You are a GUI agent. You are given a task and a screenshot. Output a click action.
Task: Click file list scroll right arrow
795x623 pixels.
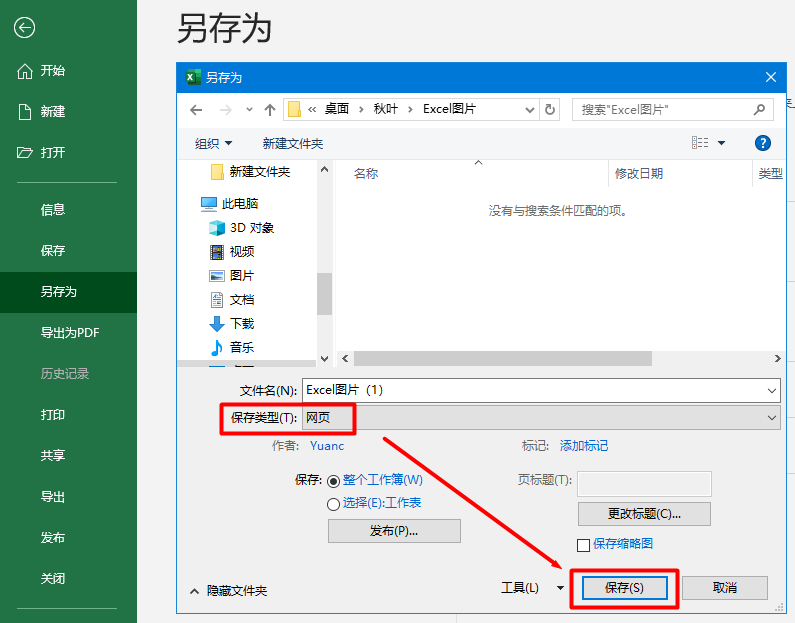pyautogui.click(x=777, y=358)
